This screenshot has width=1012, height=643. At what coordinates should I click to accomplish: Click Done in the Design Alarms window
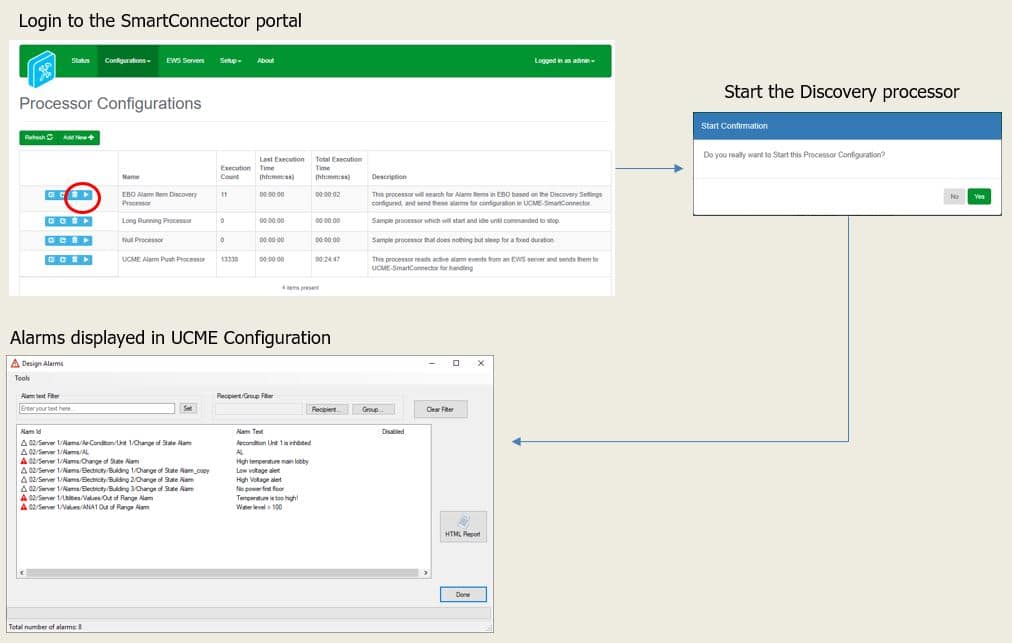(463, 595)
